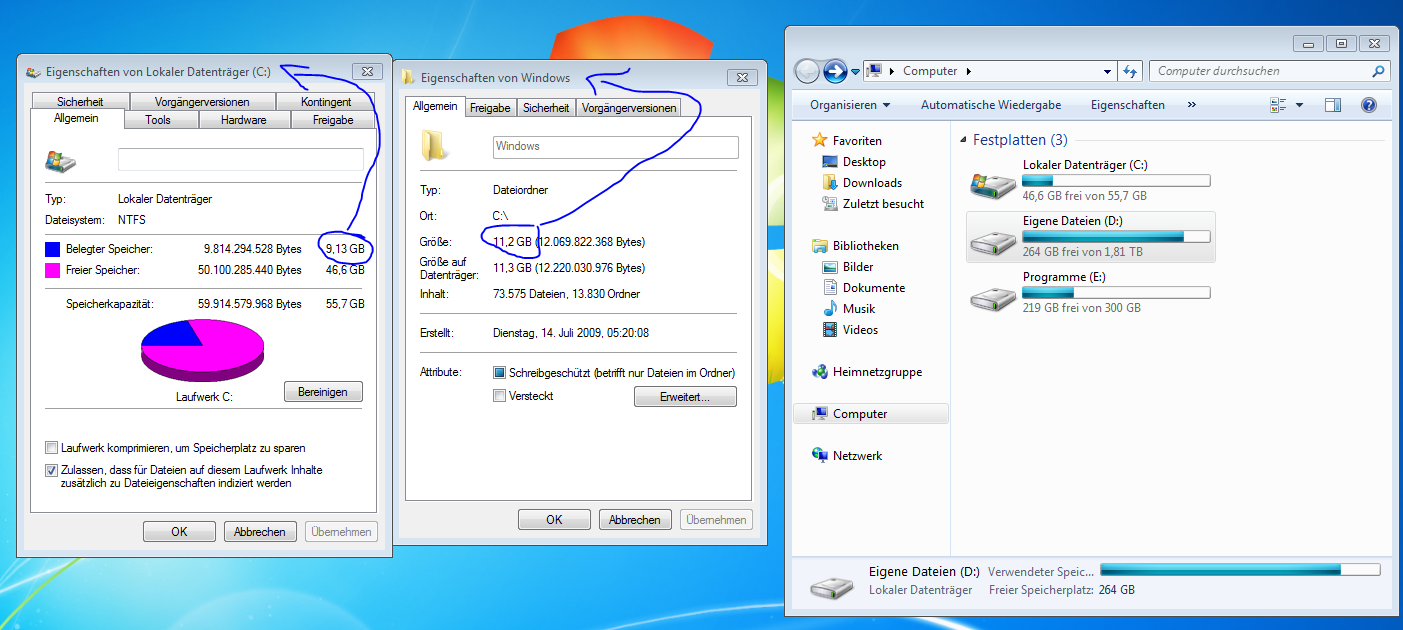The image size is (1403, 630).
Task: Switch to the Sicherheit tab in the C: properties
Action: pos(80,101)
